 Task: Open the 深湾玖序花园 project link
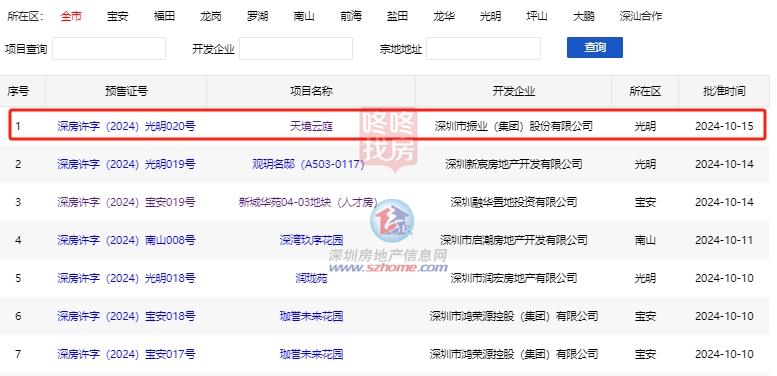311,240
